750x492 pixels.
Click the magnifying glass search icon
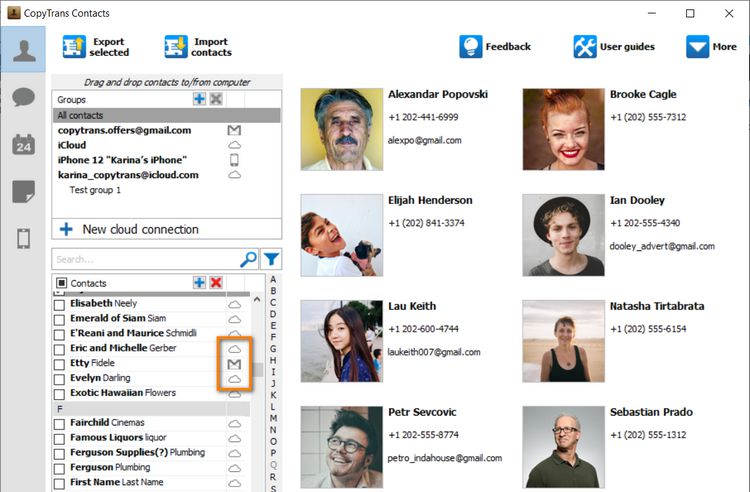click(x=248, y=259)
